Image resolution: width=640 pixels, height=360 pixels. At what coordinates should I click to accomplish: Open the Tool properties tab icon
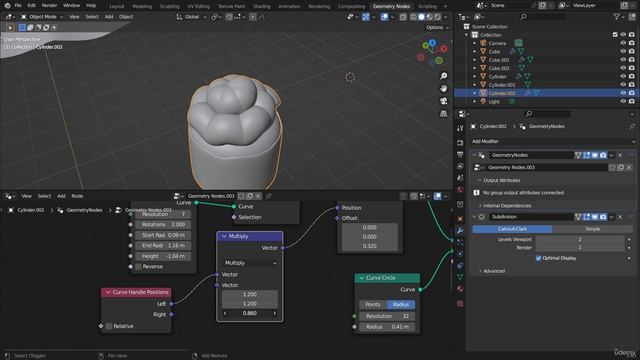(460, 128)
